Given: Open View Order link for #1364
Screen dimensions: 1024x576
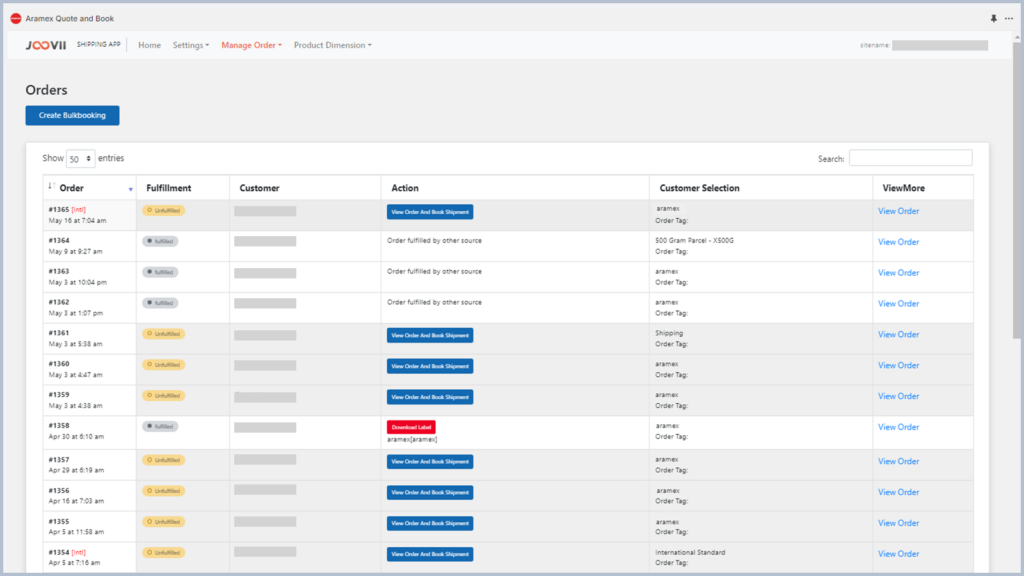Looking at the screenshot, I should (898, 242).
